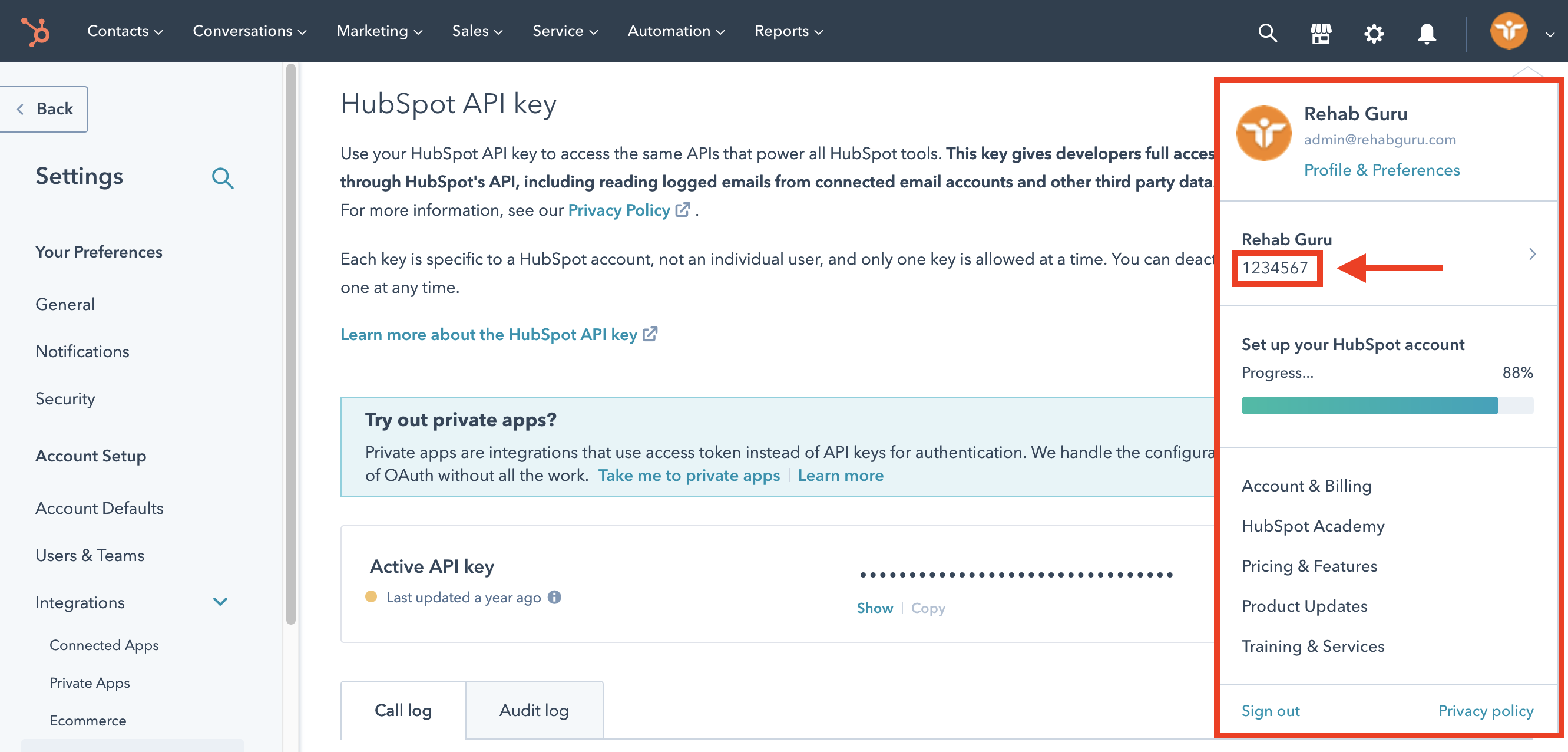This screenshot has width=1568, height=752.
Task: Open the App Marketplace icon
Action: (x=1321, y=33)
